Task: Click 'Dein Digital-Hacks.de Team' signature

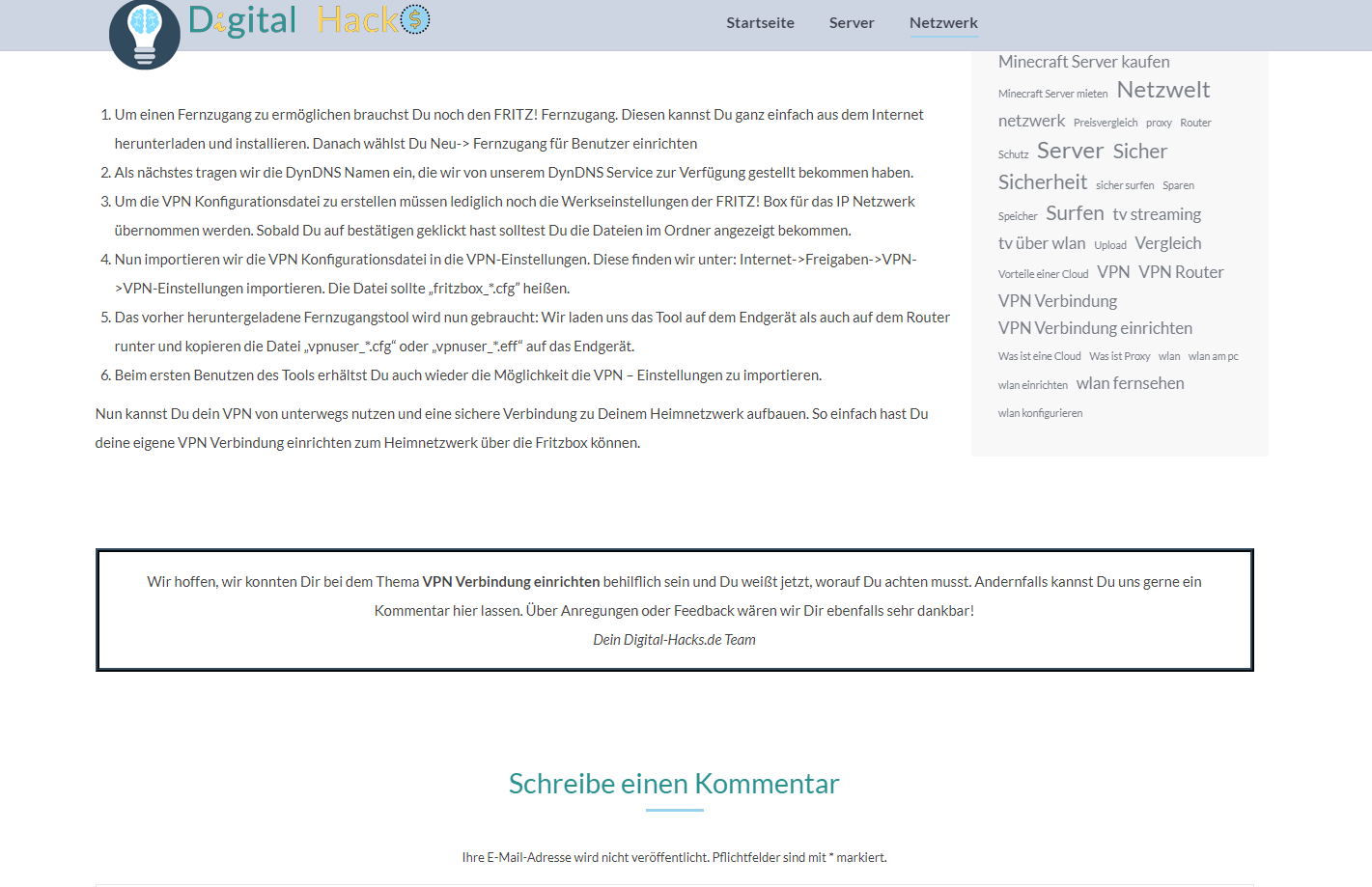Action: tap(674, 640)
